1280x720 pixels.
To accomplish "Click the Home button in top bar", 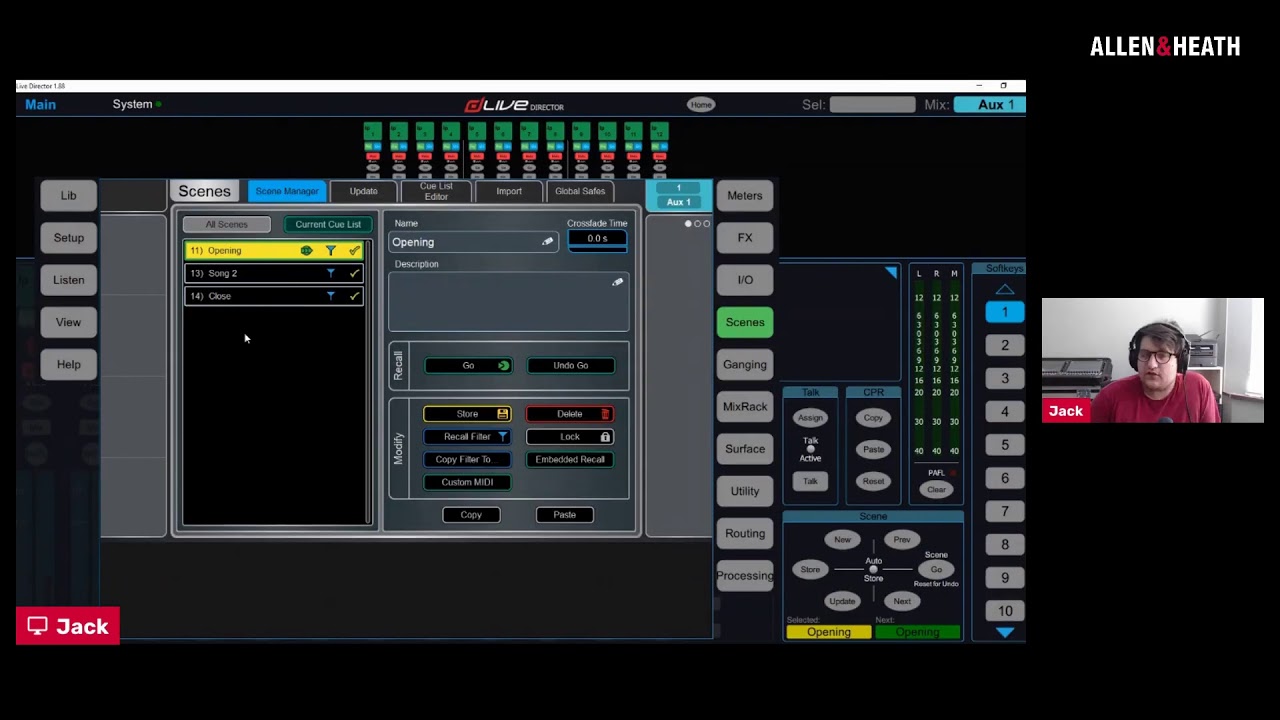I will pyautogui.click(x=701, y=104).
